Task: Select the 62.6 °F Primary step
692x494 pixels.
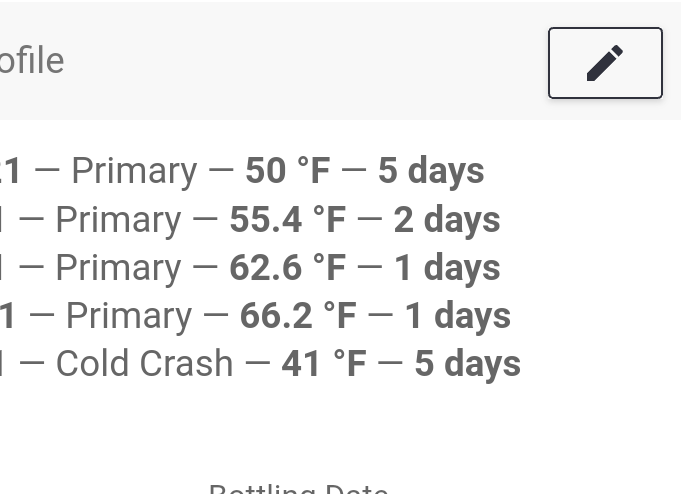Action: (250, 268)
